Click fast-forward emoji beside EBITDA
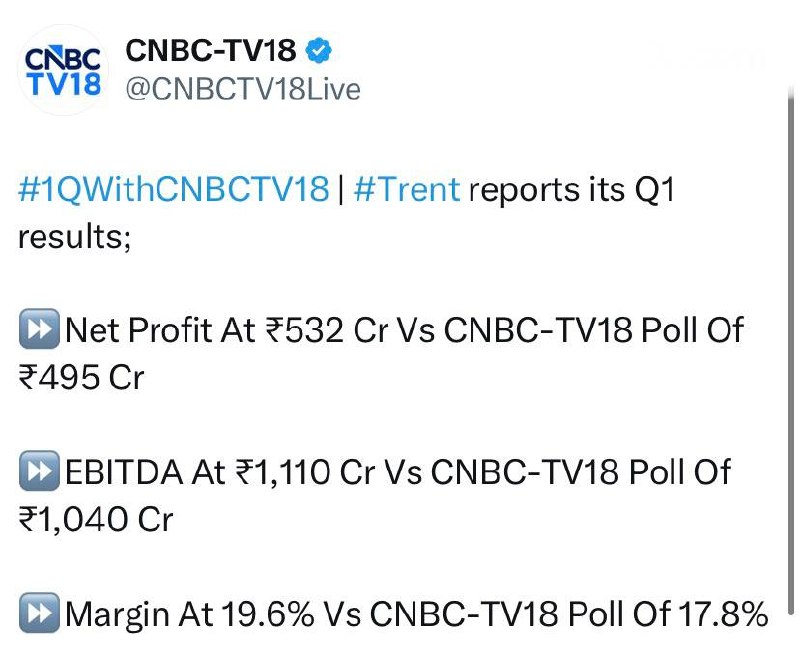 [39, 471]
